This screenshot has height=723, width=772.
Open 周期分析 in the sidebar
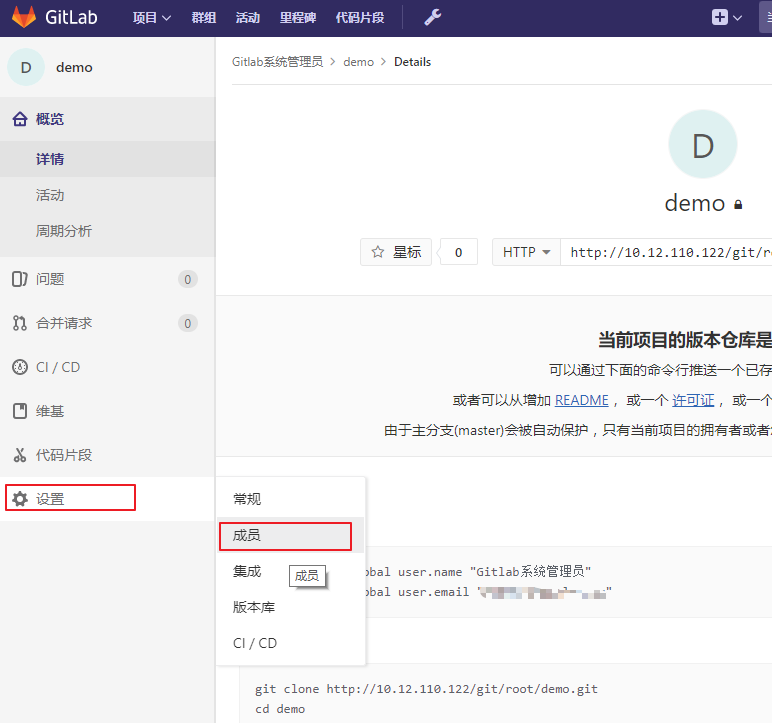[64, 231]
